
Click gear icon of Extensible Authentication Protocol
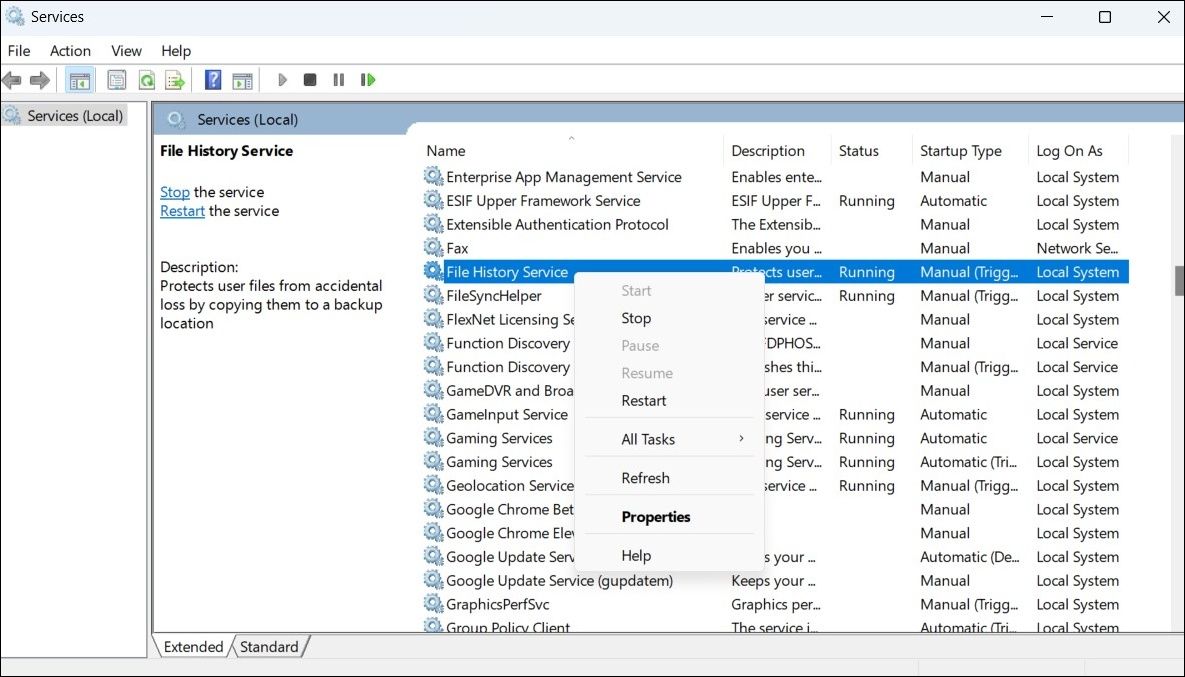coord(433,224)
